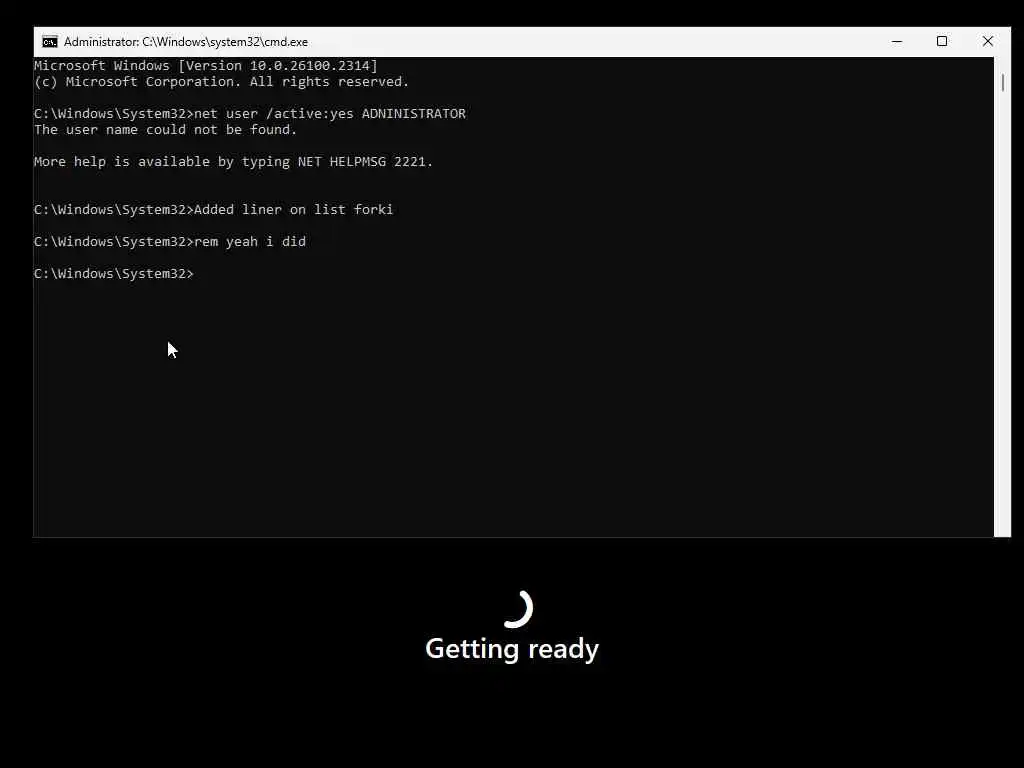Image resolution: width=1024 pixels, height=768 pixels.
Task: Click the 'Microsoft Windows [Version 10.0.26100.2314]' line
Action: point(206,65)
